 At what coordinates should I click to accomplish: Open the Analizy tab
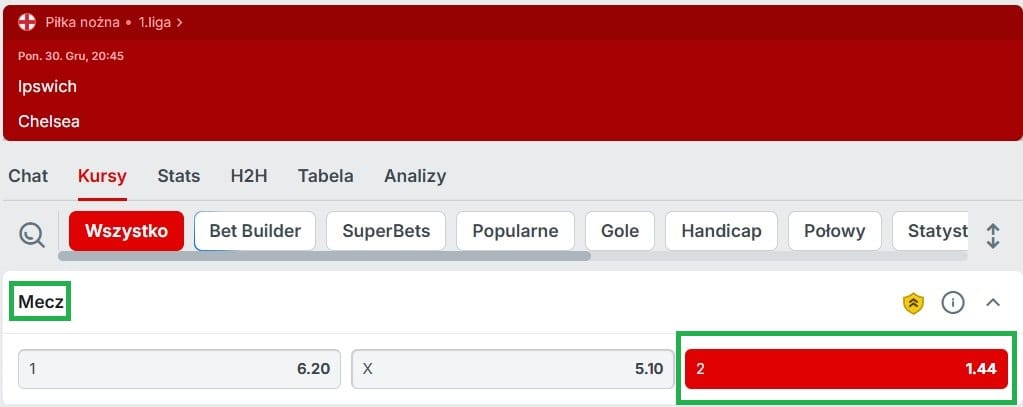(415, 176)
